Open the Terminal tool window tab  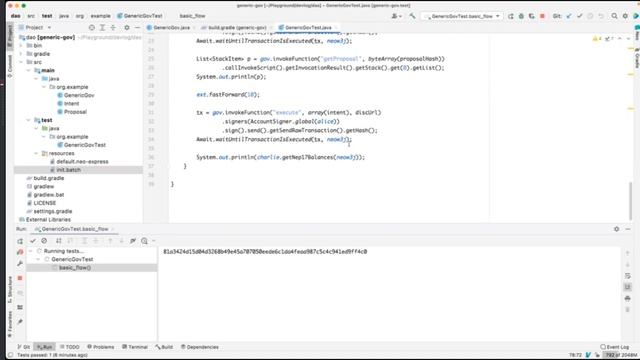[135, 347]
